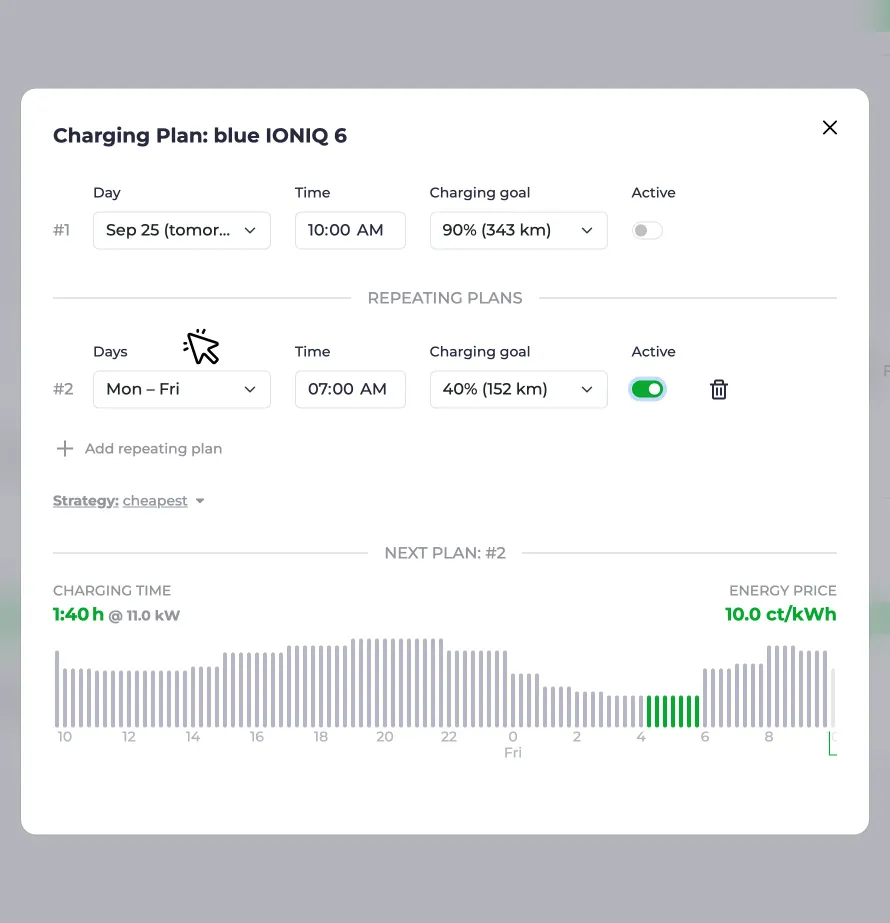The image size is (890, 923).
Task: Click the plus icon for adding a plan
Action: click(65, 449)
